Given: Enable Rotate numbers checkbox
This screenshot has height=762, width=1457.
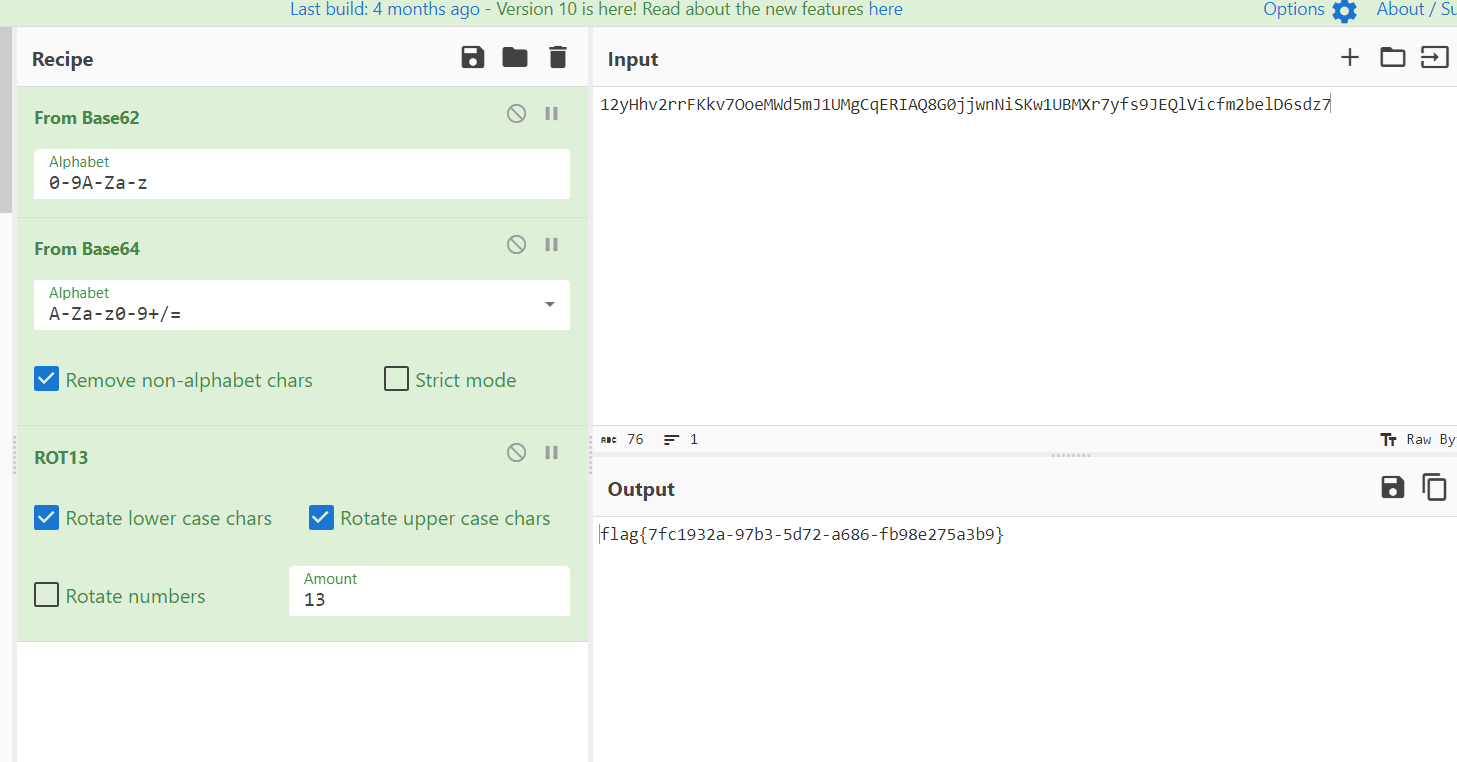Looking at the screenshot, I should [47, 596].
